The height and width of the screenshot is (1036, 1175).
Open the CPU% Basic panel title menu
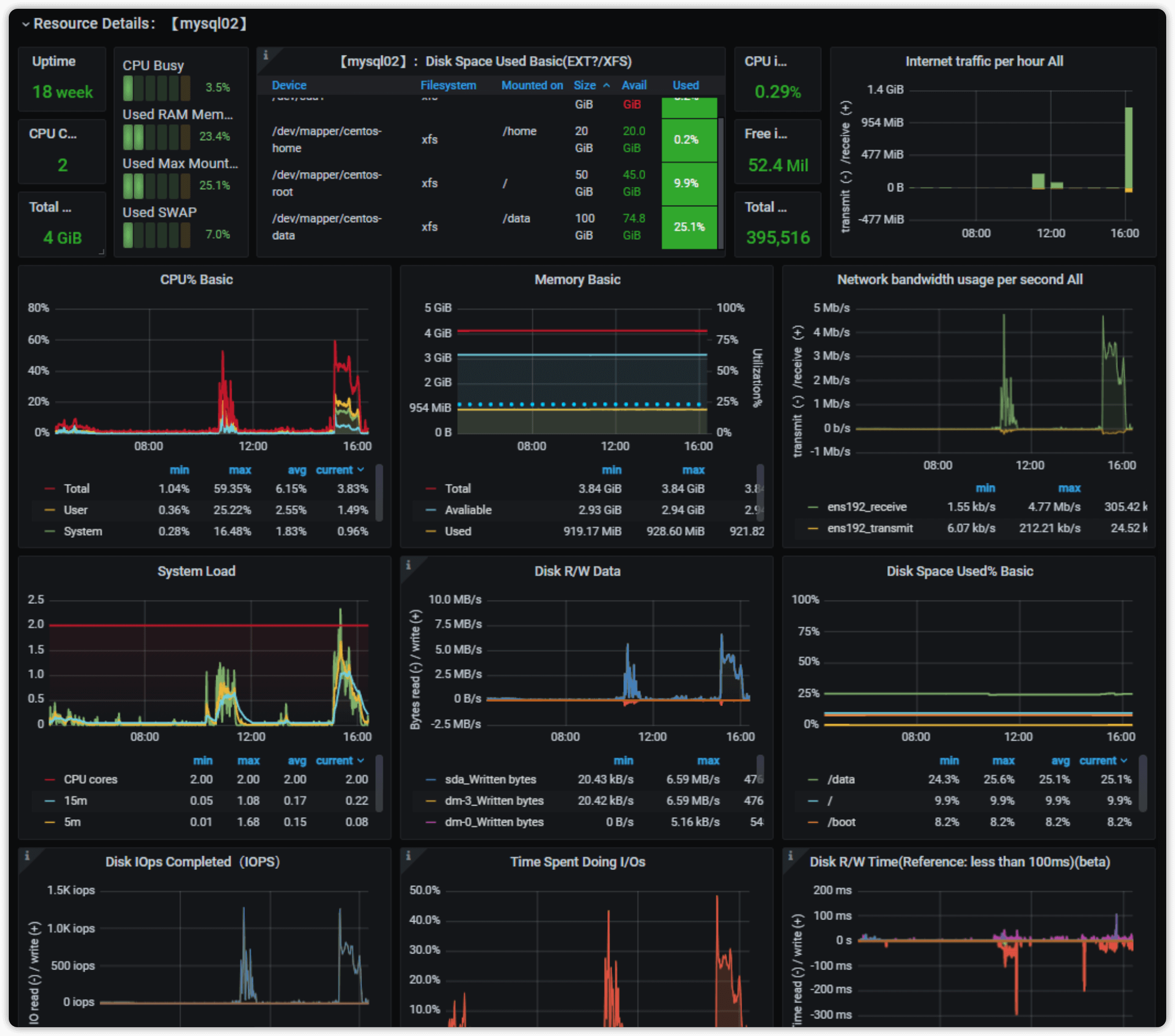(196, 280)
